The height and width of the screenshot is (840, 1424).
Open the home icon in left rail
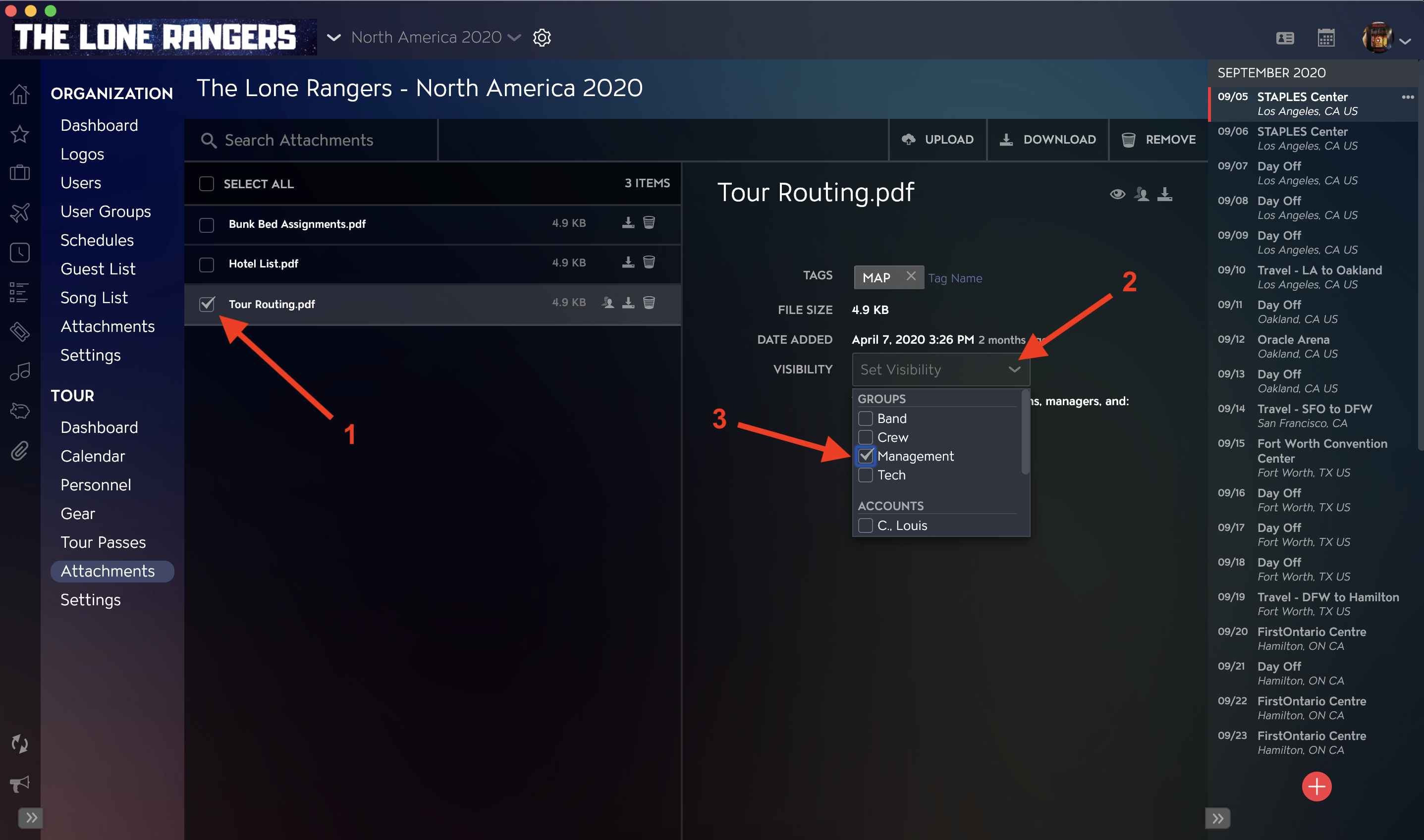pyautogui.click(x=20, y=95)
